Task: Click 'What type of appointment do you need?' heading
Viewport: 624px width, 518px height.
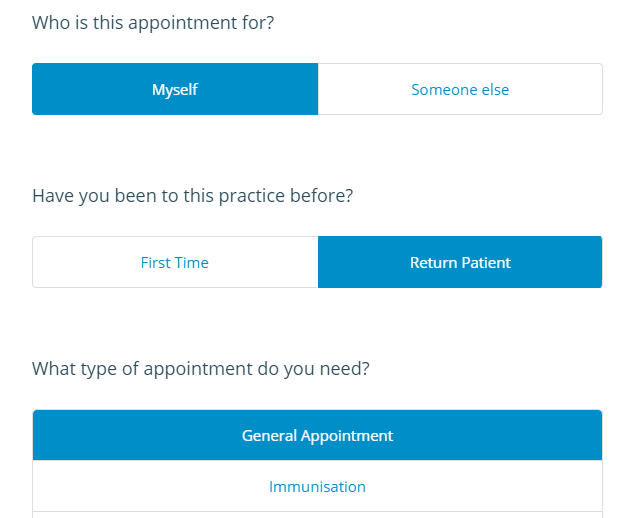Action: (x=201, y=368)
